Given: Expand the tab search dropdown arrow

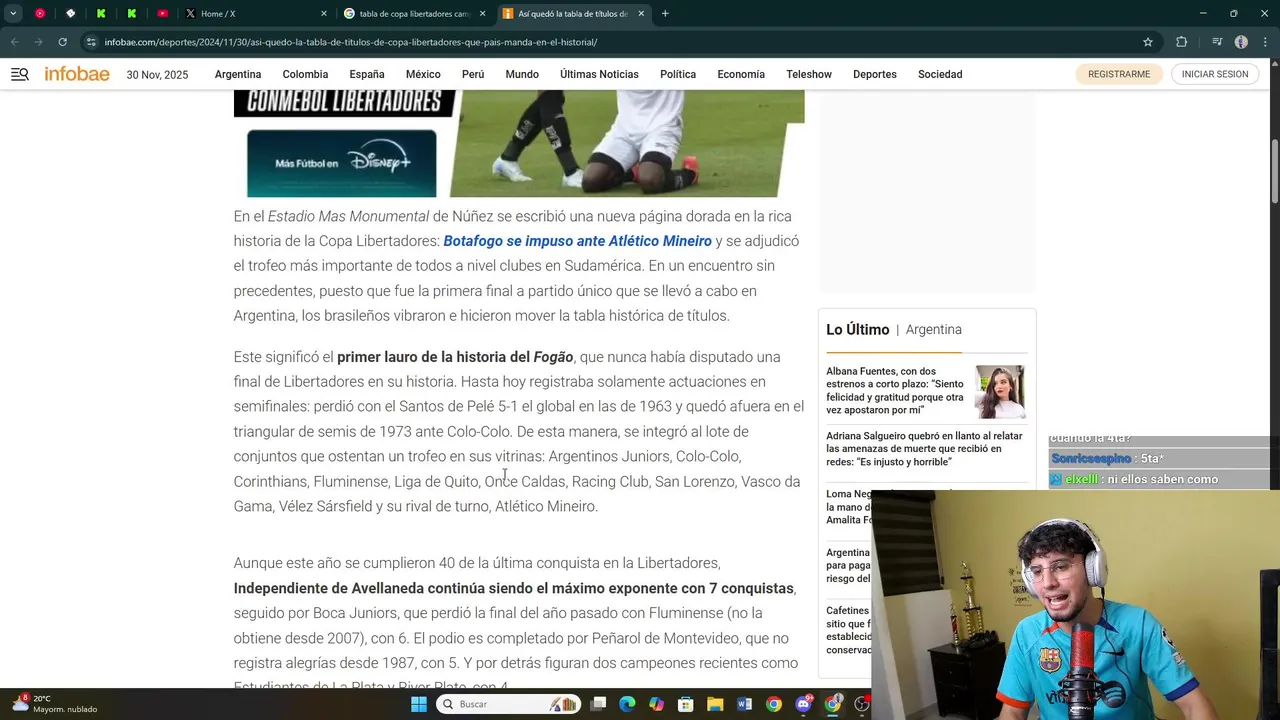Looking at the screenshot, I should (x=13, y=14).
